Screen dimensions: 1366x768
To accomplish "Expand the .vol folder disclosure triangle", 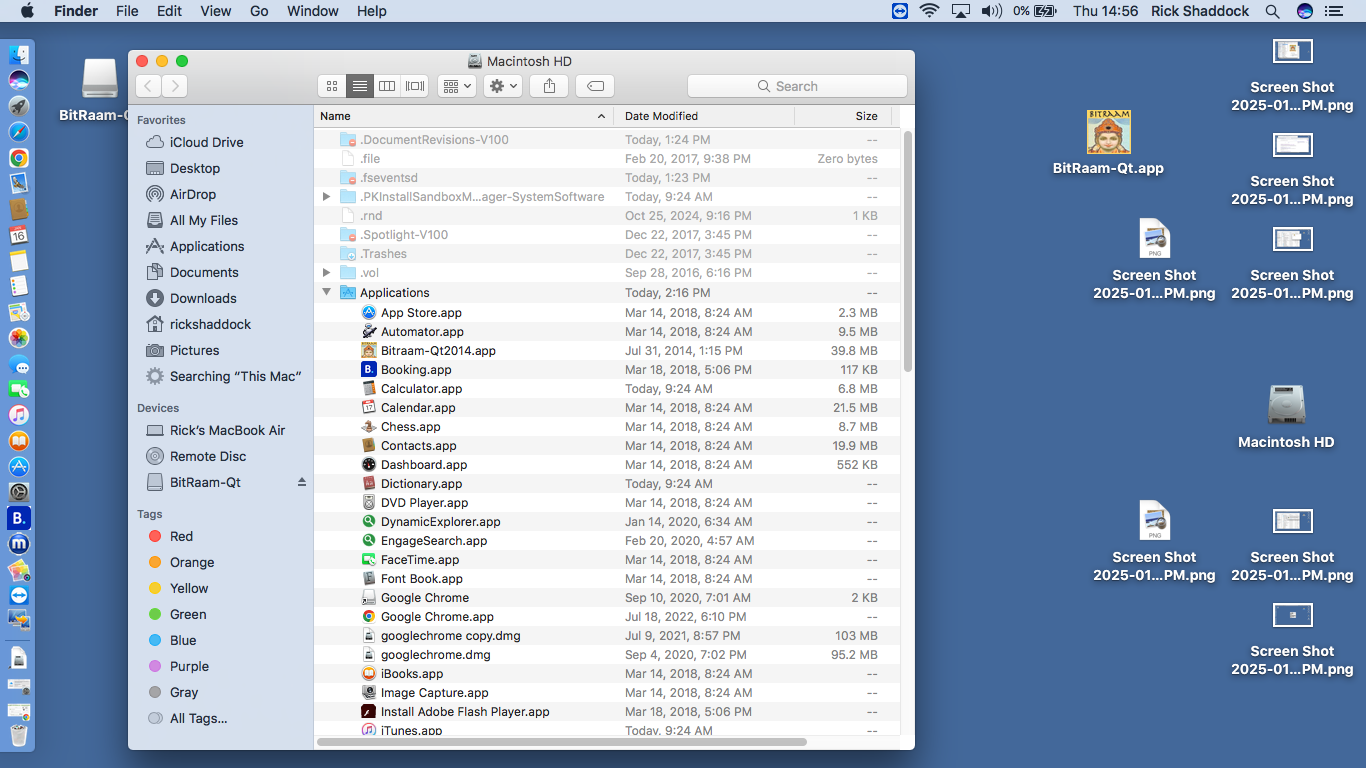I will coord(326,273).
